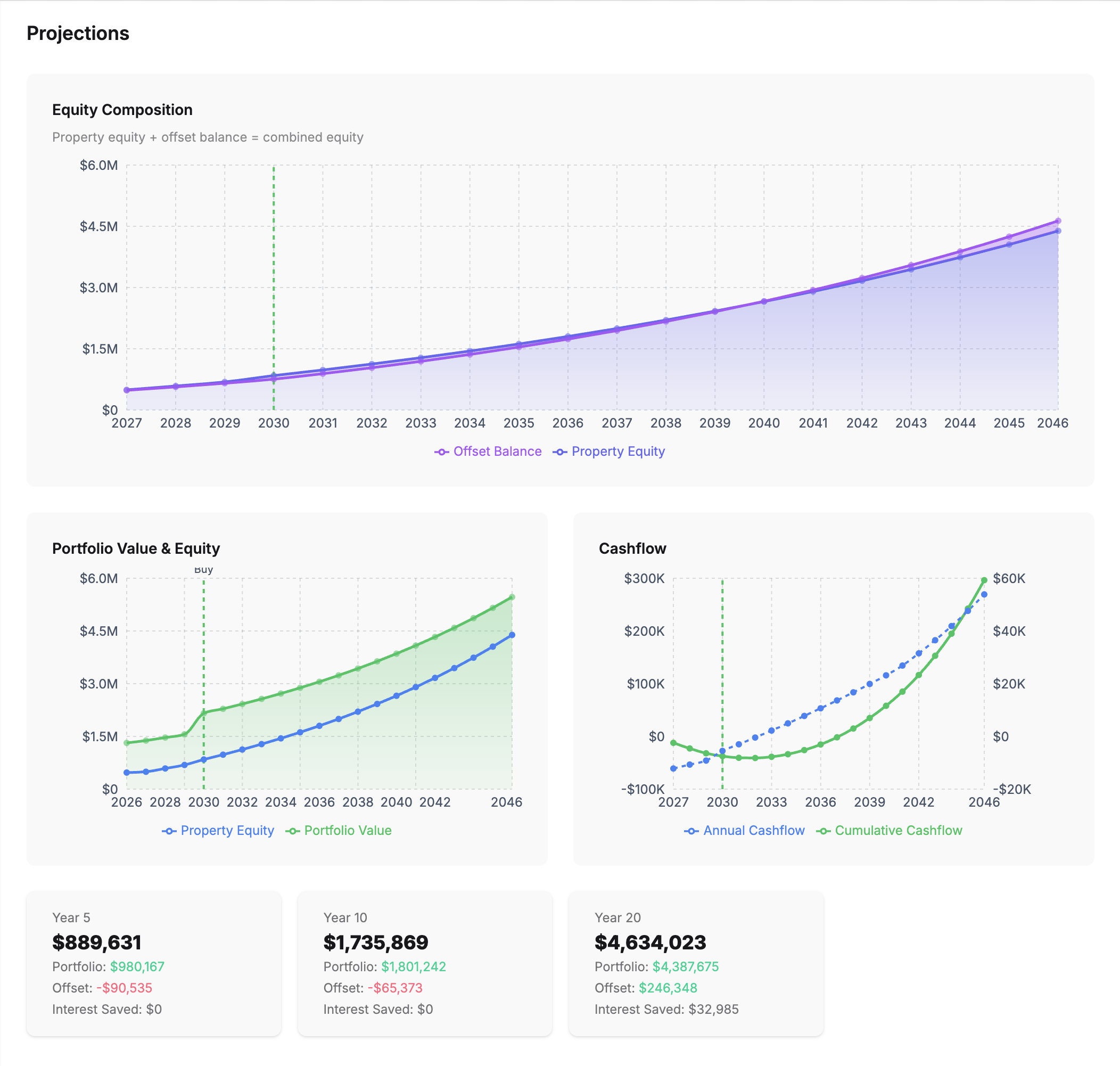Click the Property Equity marker below Portfolio chart
The width and height of the screenshot is (1120, 1066).
169,830
